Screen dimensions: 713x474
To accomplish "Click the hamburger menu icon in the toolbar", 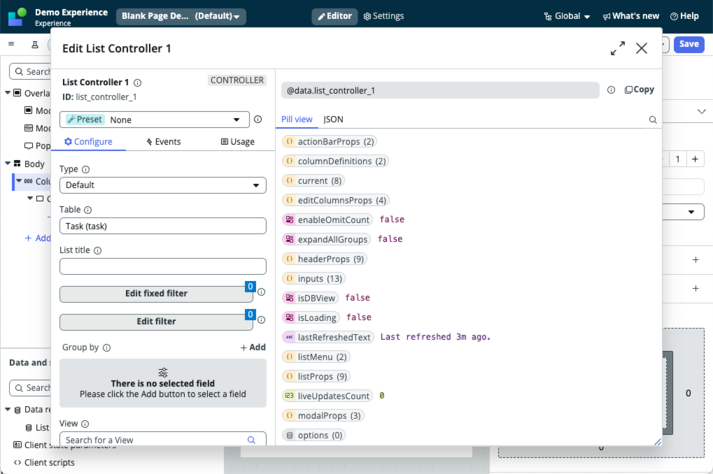I will [11, 44].
